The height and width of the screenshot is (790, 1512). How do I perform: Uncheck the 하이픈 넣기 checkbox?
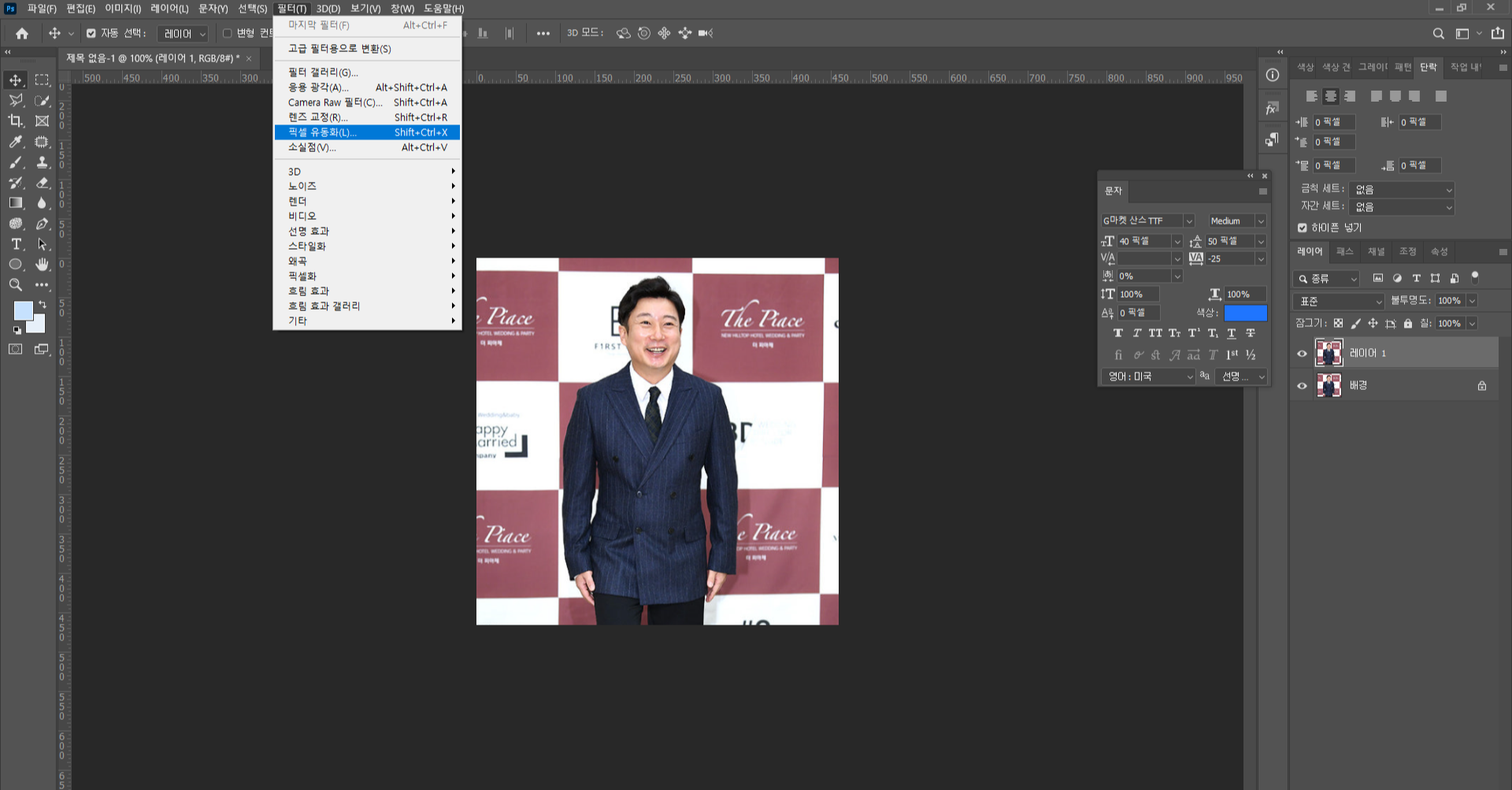point(1302,228)
